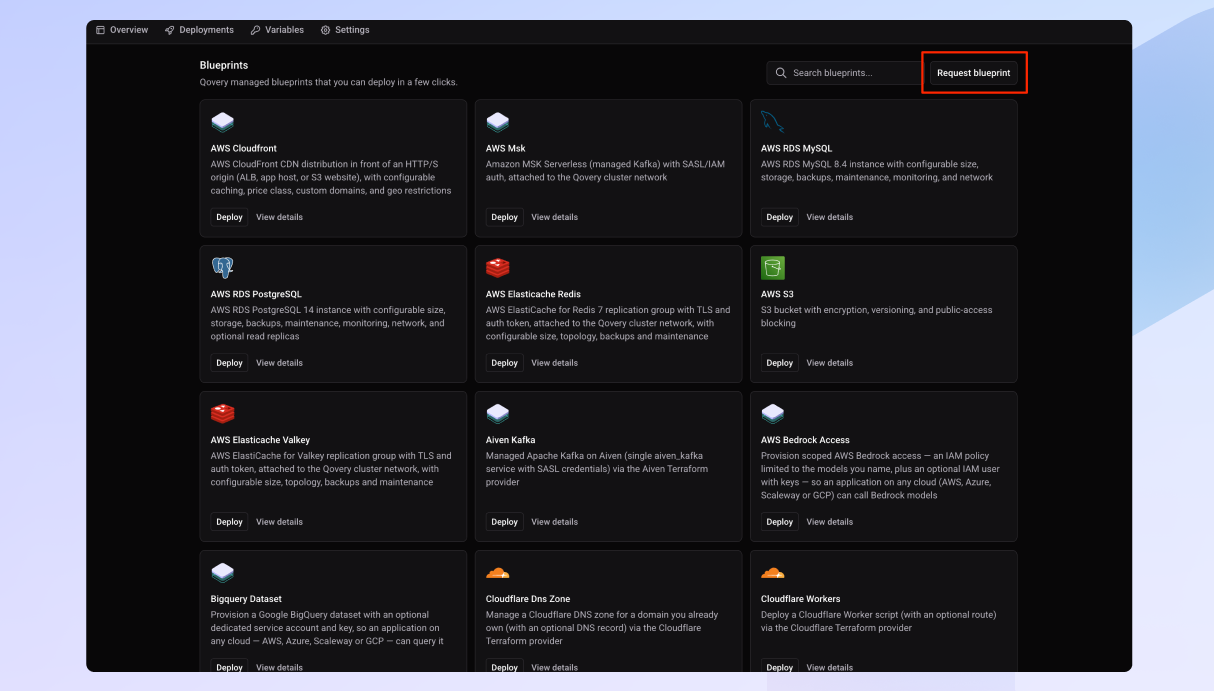Click the AWS S3 bucket icon

[772, 268]
